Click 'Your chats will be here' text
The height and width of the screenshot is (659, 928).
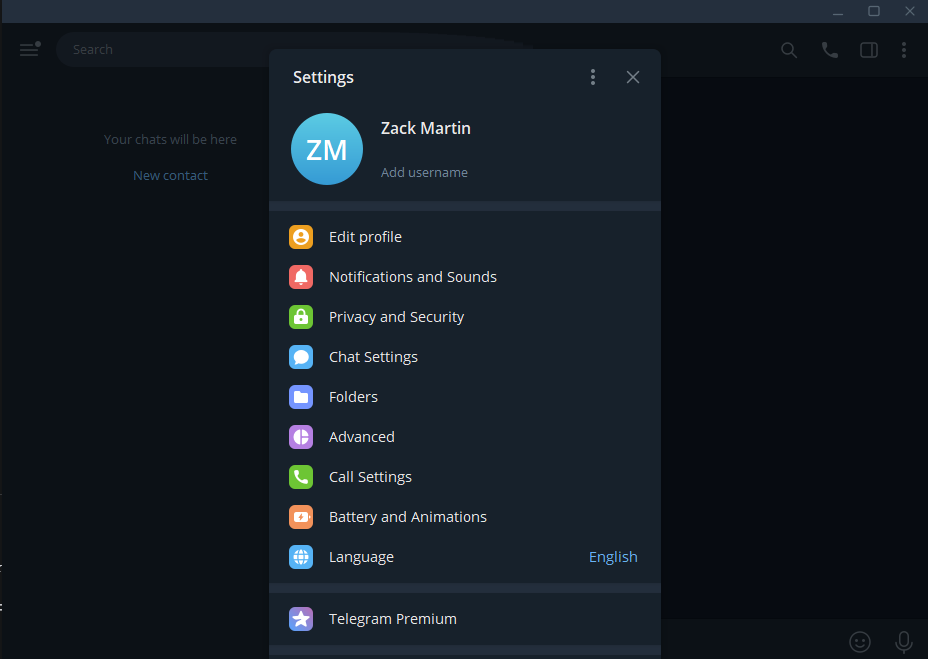tap(170, 140)
